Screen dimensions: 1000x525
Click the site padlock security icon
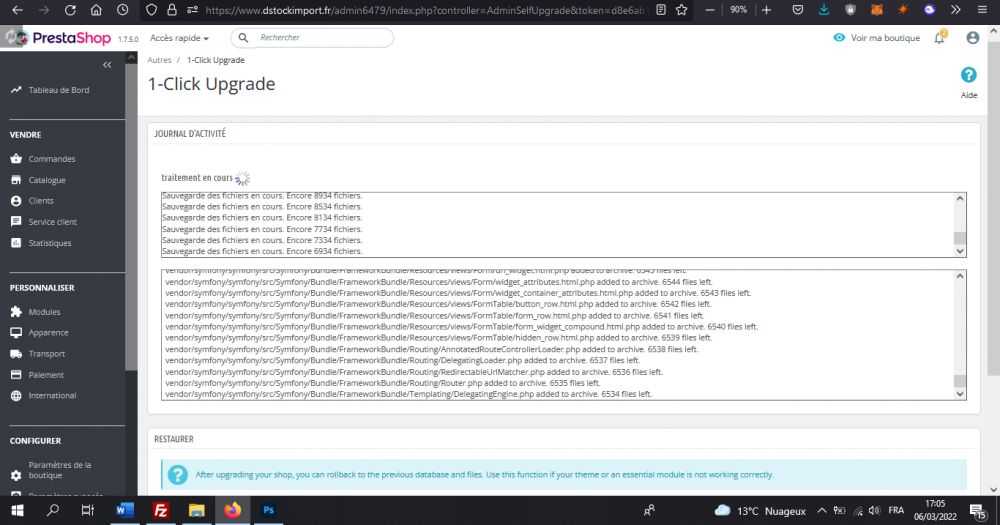coord(172,10)
